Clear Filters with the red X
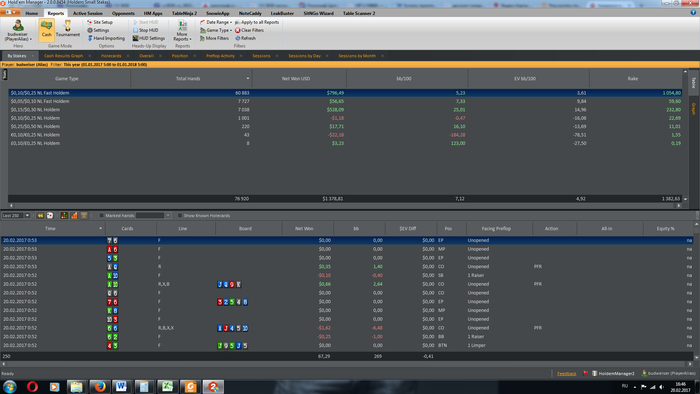This screenshot has height=394, width=700. pyautogui.click(x=249, y=30)
